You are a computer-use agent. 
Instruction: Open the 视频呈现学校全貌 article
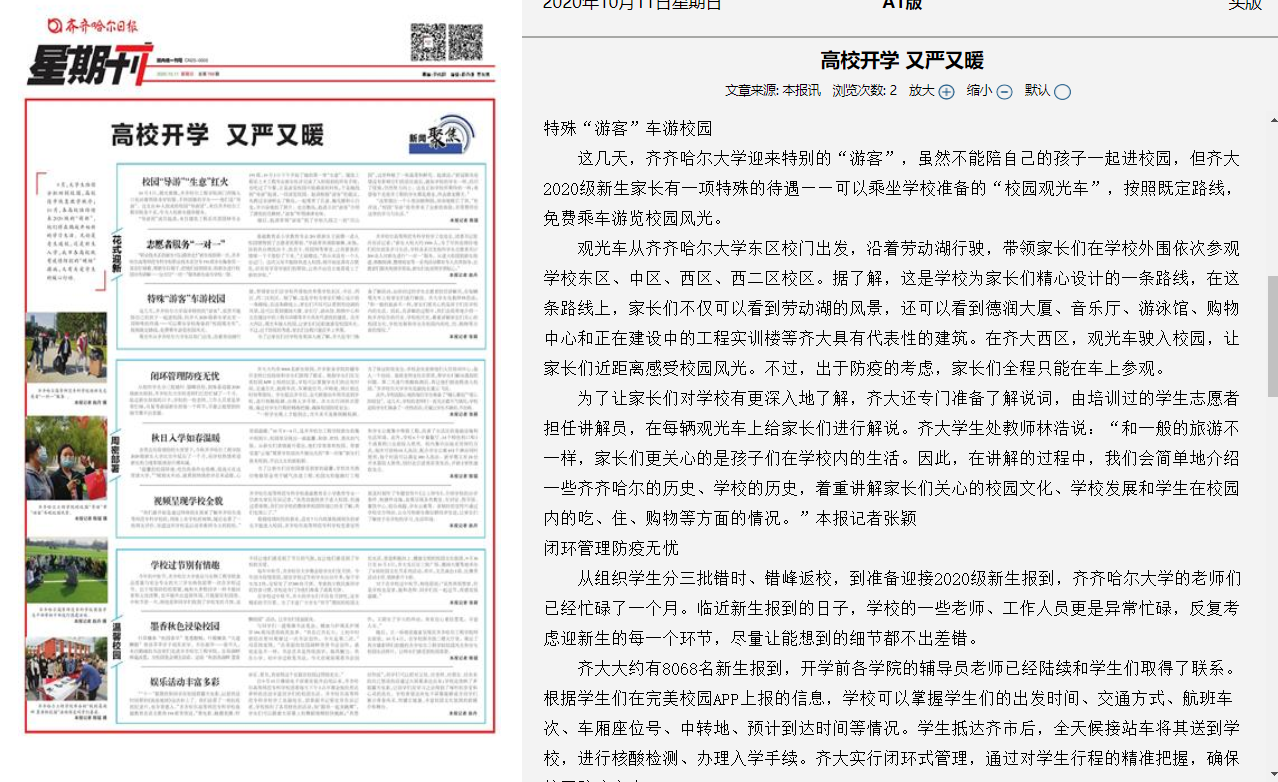[x=186, y=500]
